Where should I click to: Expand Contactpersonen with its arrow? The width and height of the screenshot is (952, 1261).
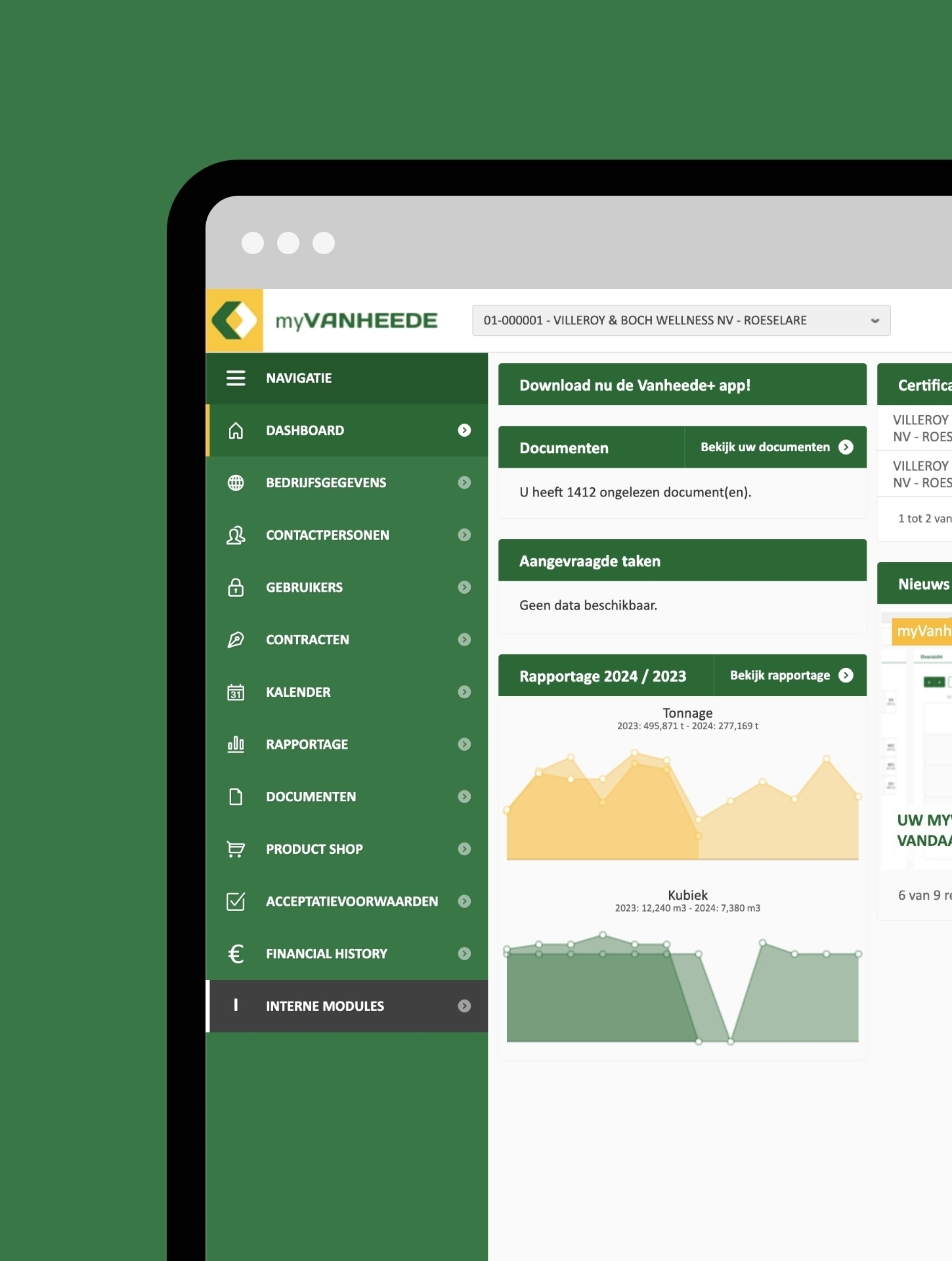pyautogui.click(x=464, y=535)
